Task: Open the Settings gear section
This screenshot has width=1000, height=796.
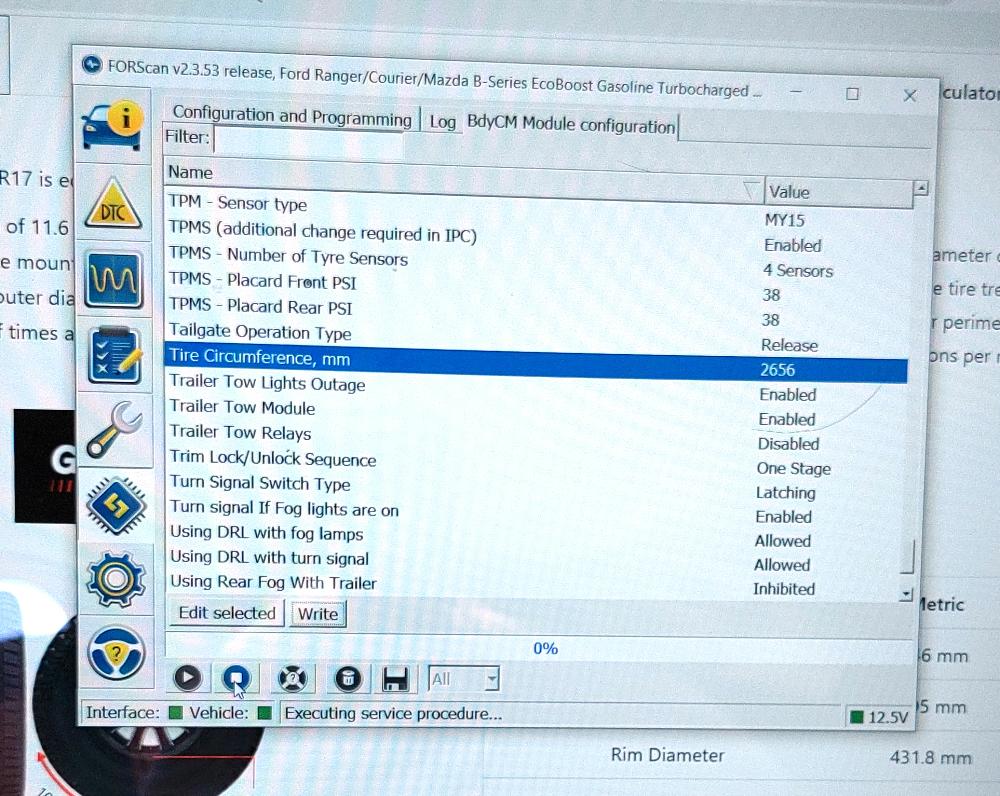Action: coord(116,579)
